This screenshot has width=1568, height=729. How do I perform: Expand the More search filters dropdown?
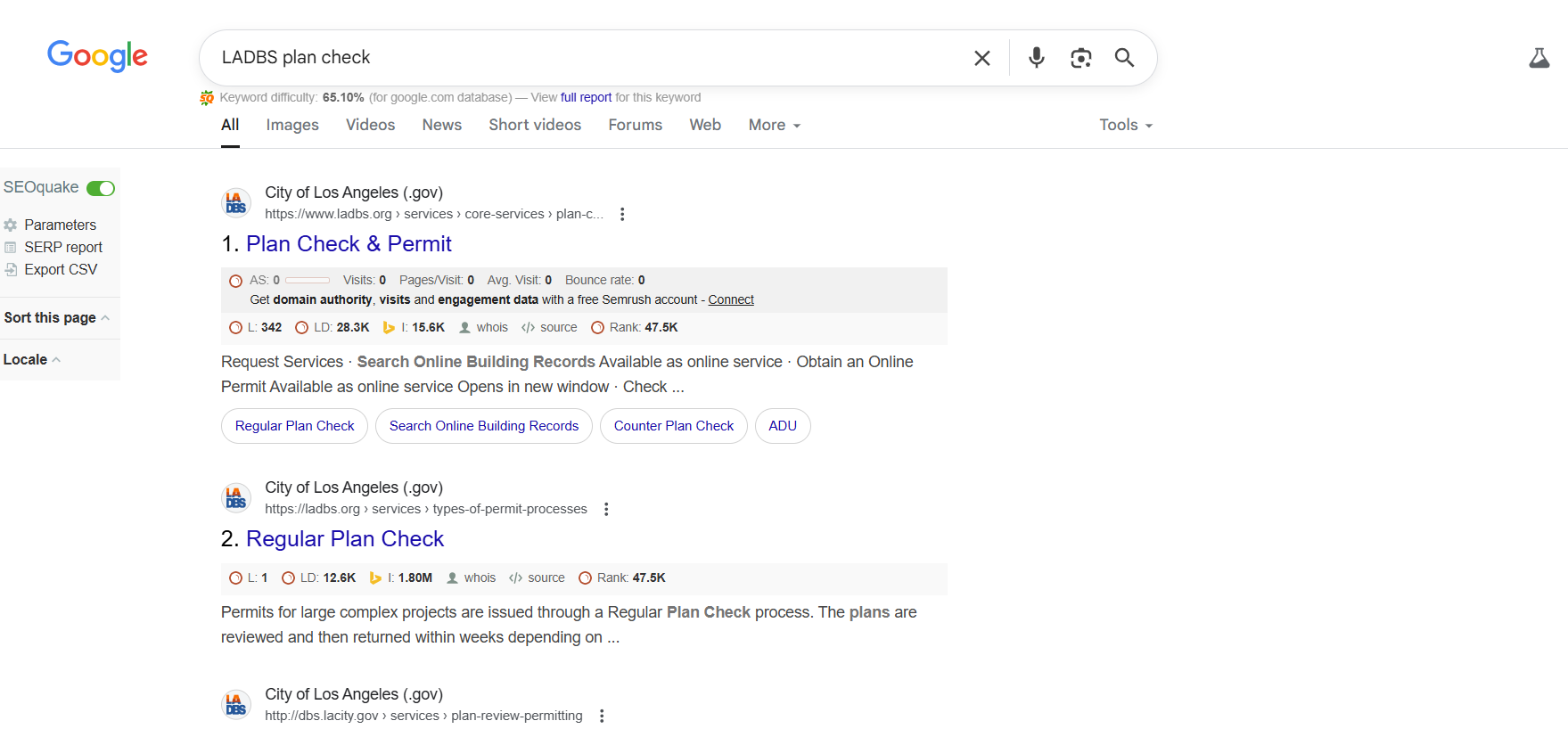tap(774, 125)
